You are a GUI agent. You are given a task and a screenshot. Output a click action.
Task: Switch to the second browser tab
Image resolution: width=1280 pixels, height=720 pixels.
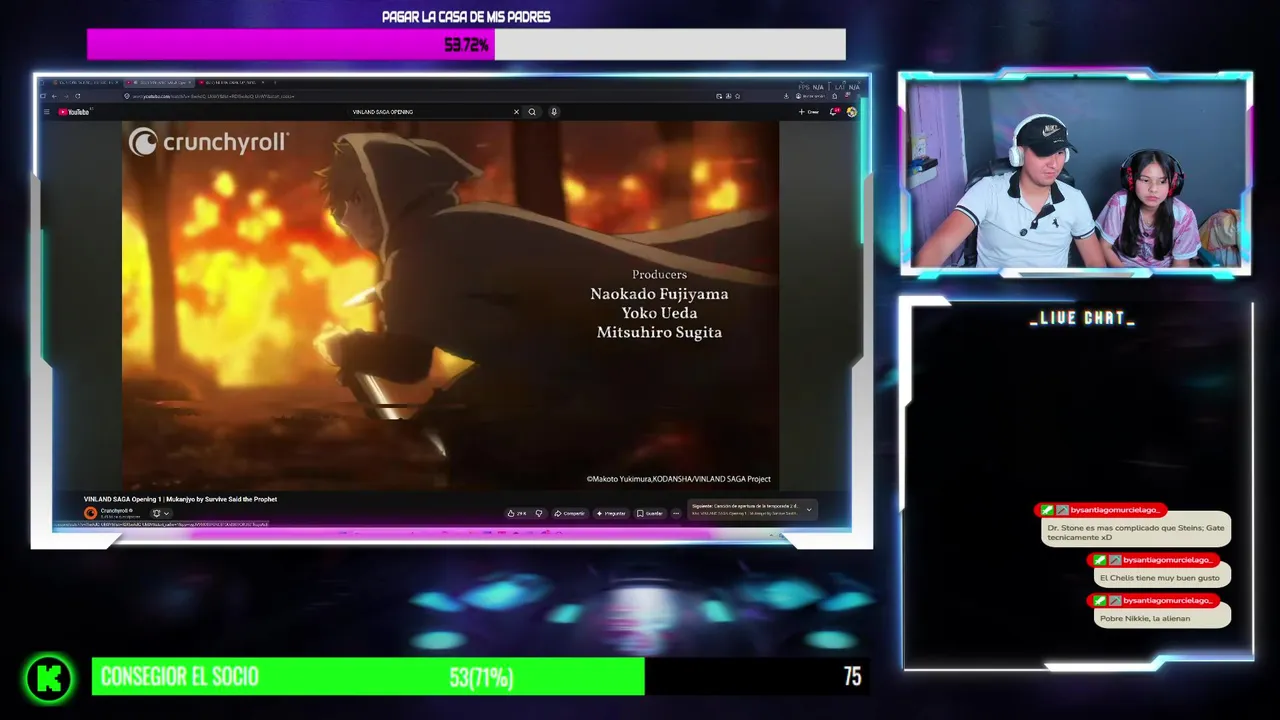tap(158, 82)
